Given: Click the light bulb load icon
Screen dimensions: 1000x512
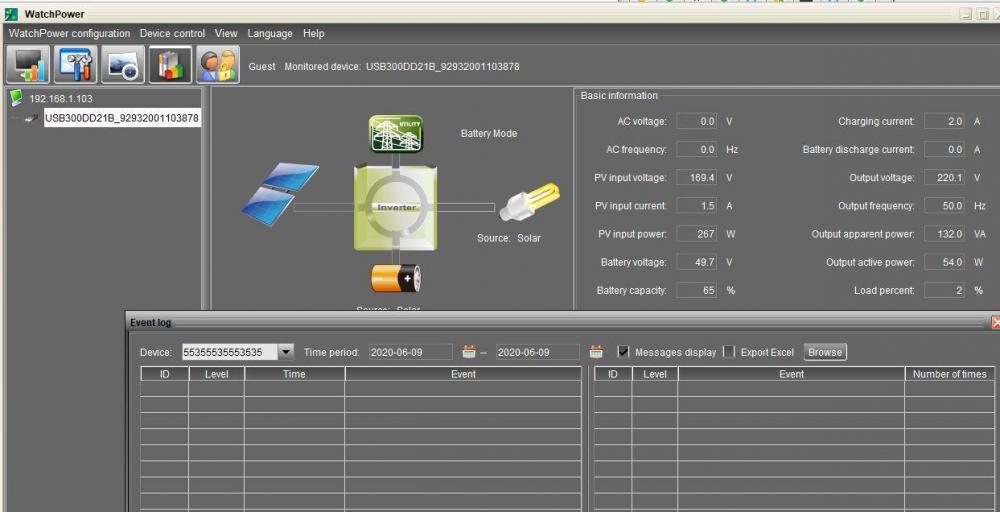Looking at the screenshot, I should coord(529,202).
